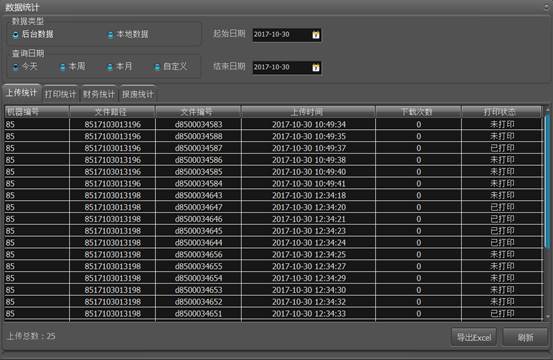Viewport: 553px width, 360px height.
Task: Select file number cell d8500034653
Action: tap(199, 290)
